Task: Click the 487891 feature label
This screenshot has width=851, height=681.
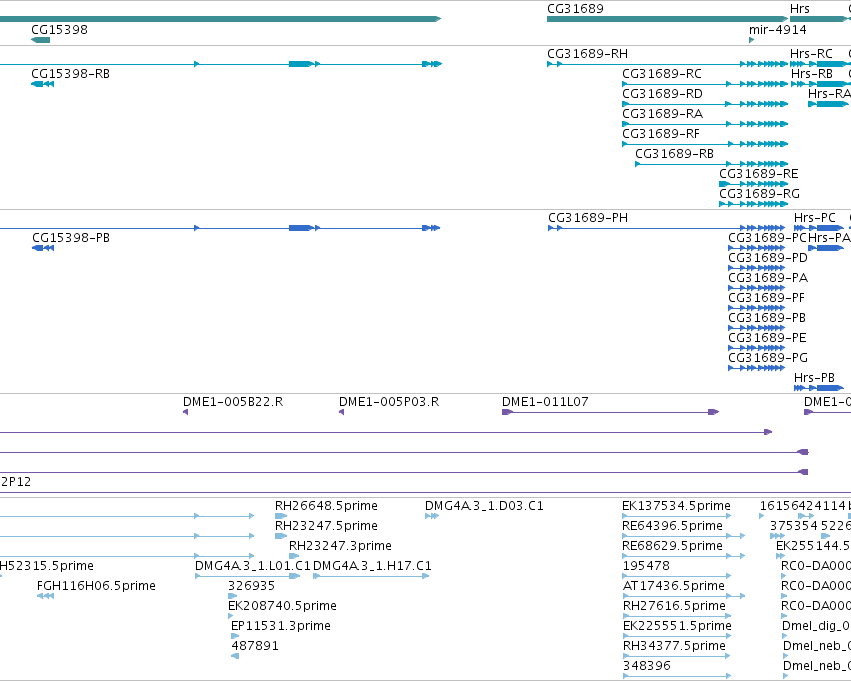Action: pos(255,646)
